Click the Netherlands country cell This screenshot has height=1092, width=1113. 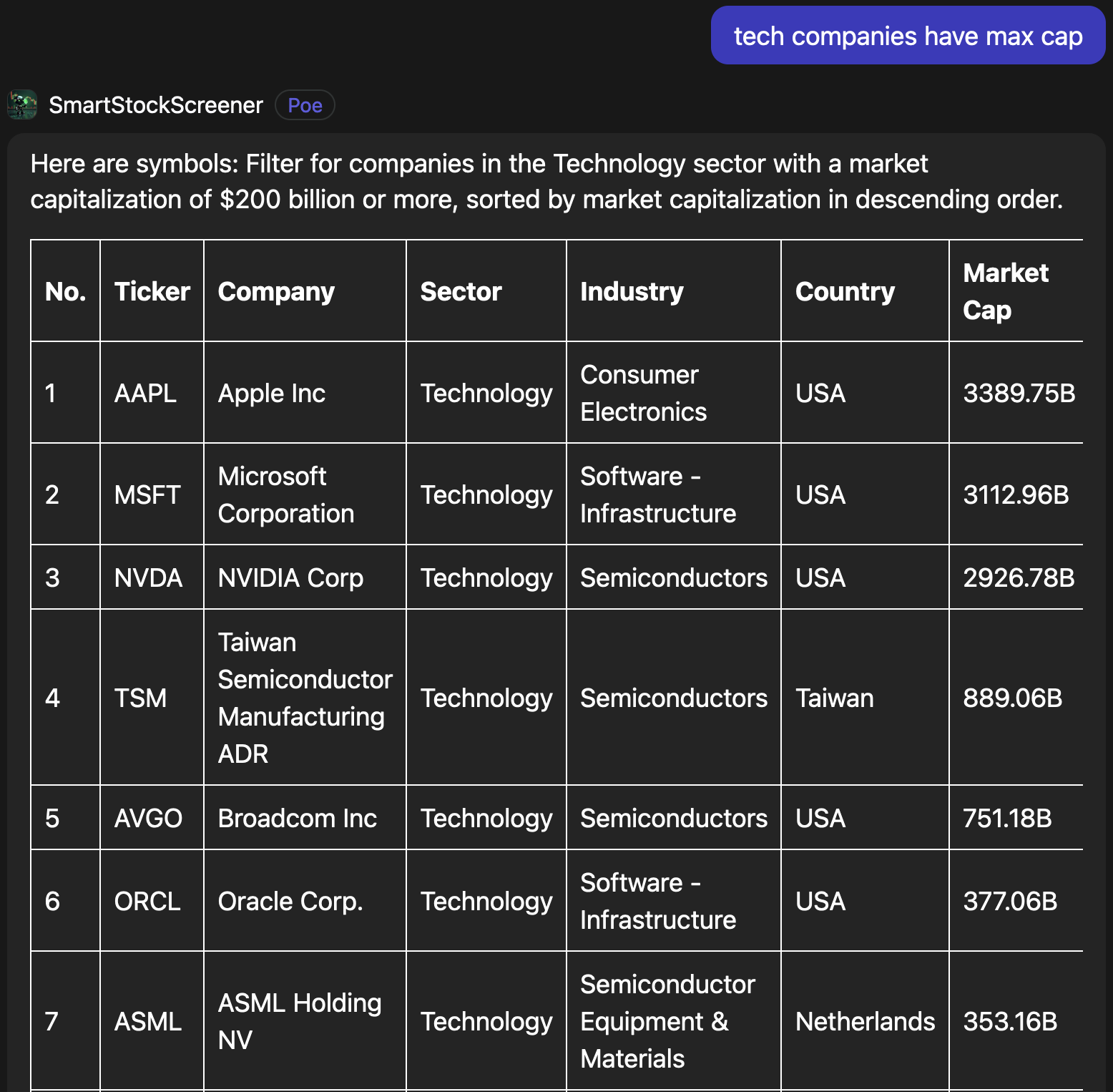point(865,1021)
